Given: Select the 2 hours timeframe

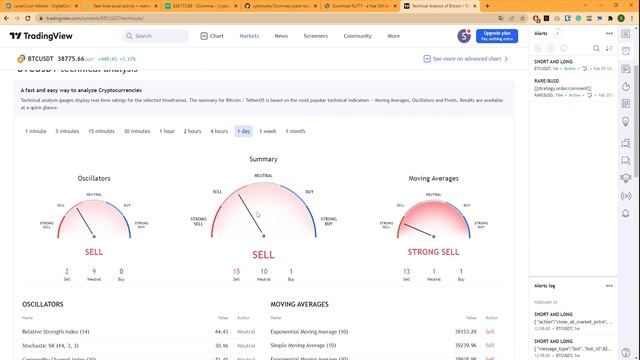Looking at the screenshot, I should pyautogui.click(x=192, y=131).
